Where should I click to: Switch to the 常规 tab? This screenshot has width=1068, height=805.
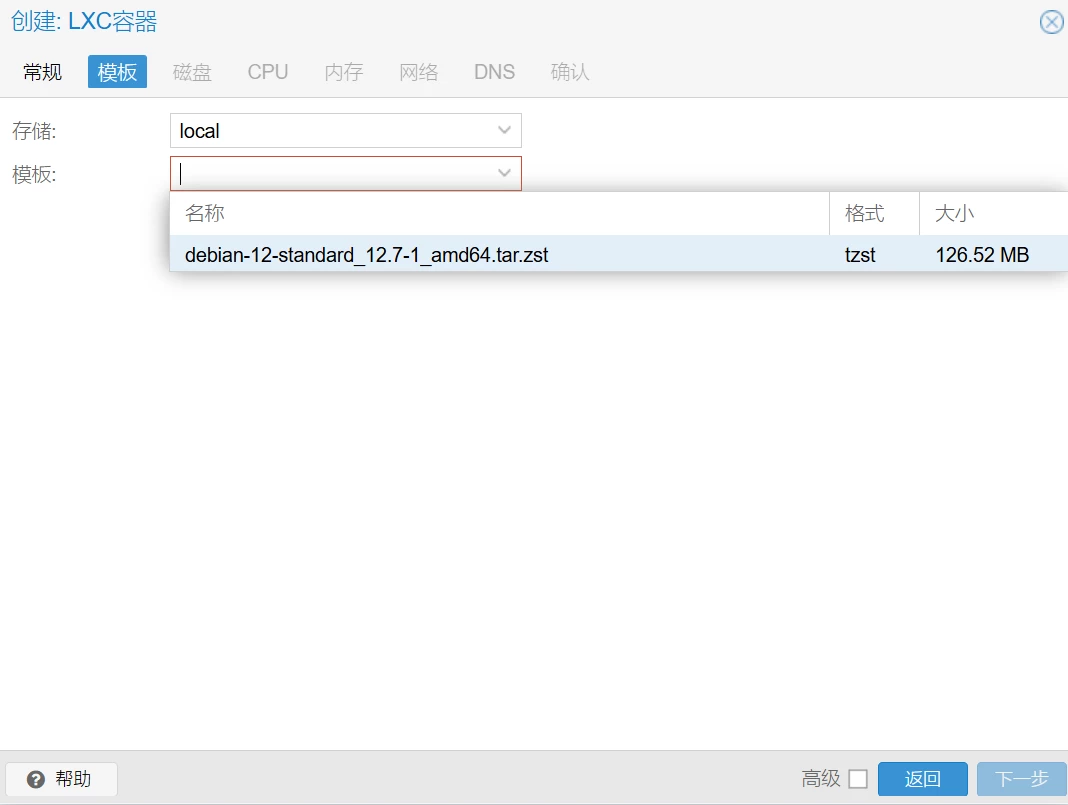[43, 72]
